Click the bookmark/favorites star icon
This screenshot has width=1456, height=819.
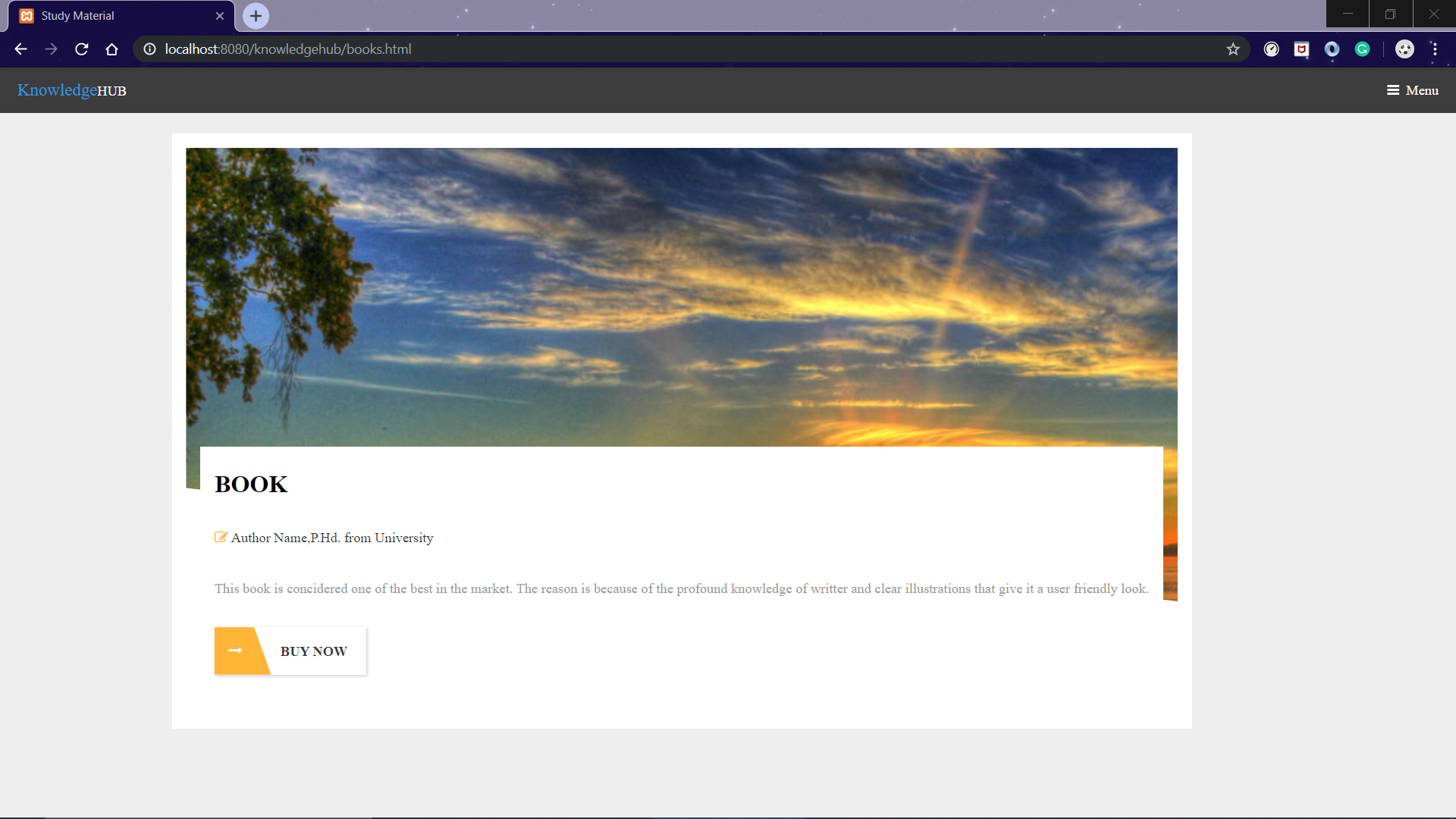[1233, 49]
